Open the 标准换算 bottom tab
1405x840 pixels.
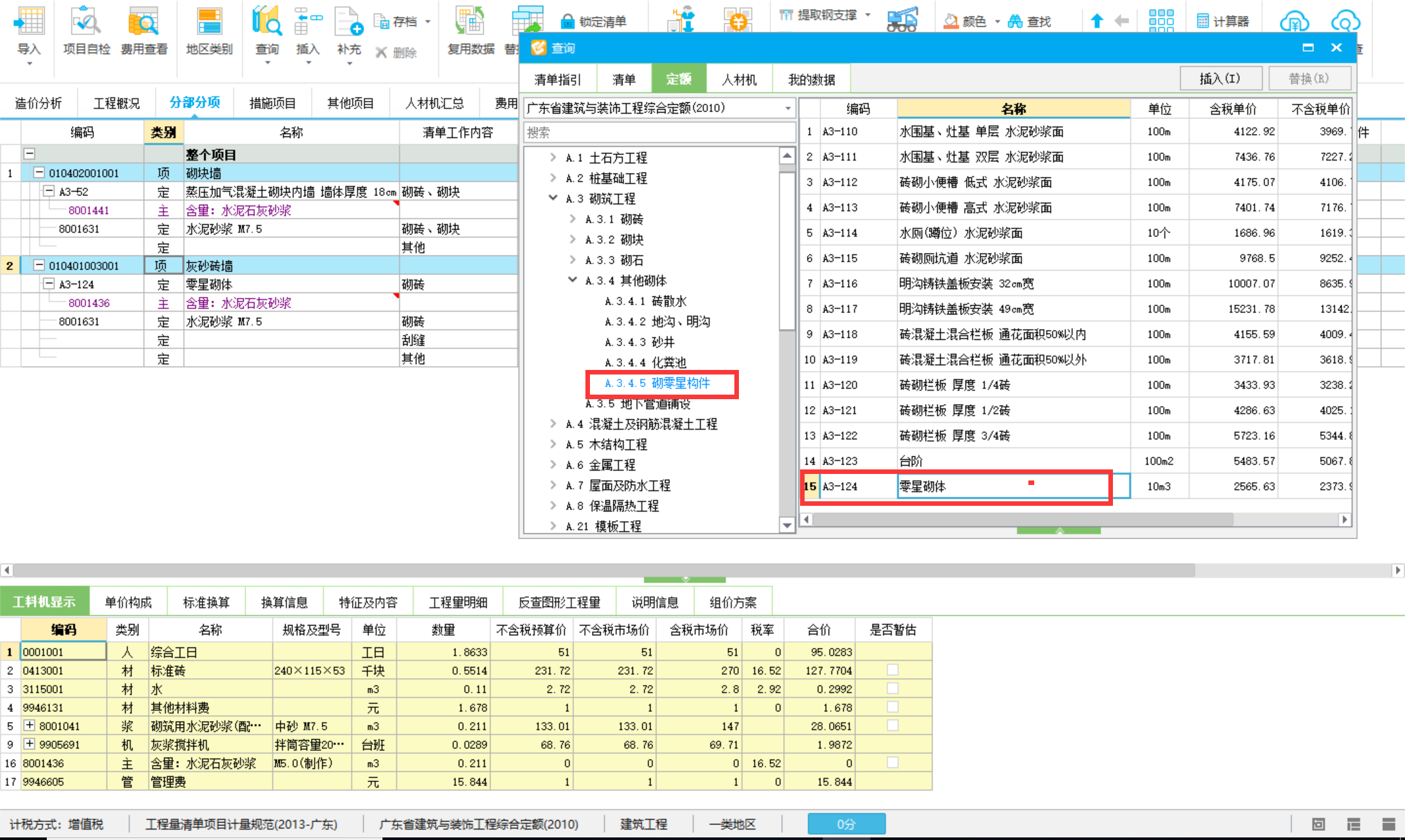[206, 602]
